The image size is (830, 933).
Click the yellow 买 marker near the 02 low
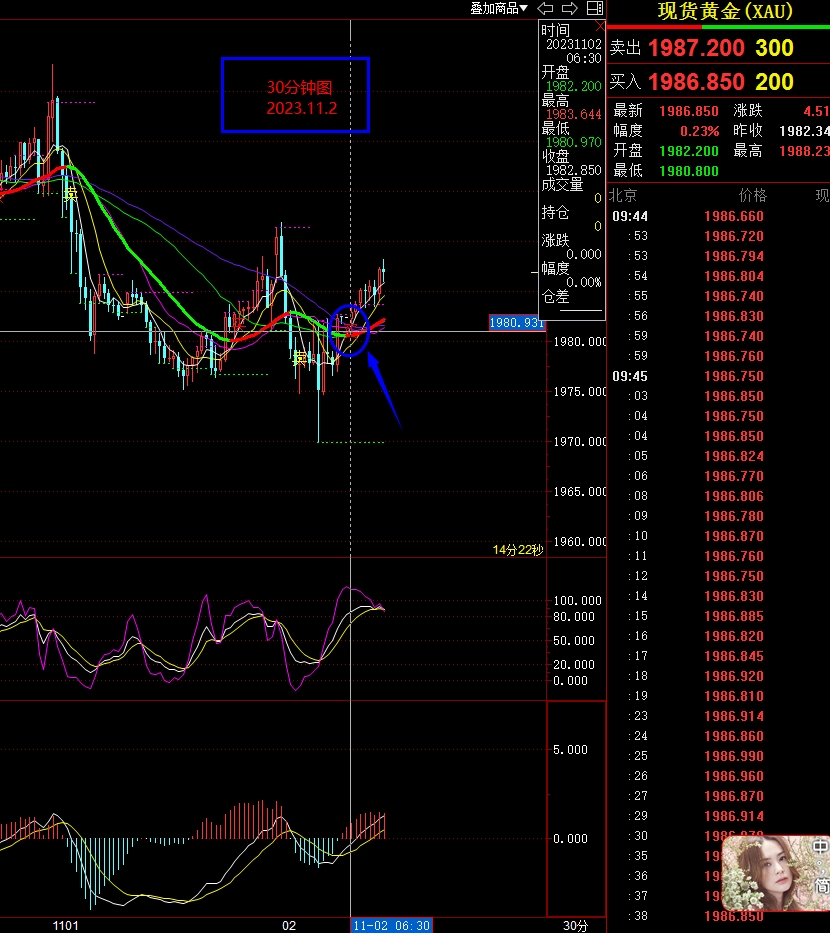[299, 358]
